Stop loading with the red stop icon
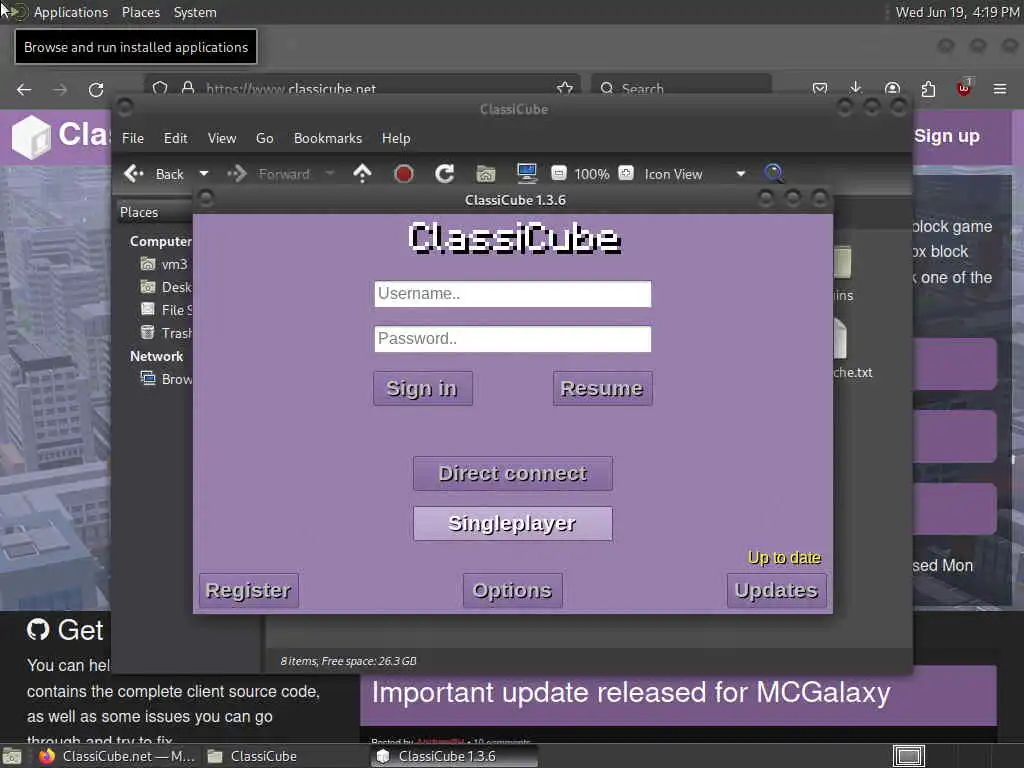 (404, 174)
